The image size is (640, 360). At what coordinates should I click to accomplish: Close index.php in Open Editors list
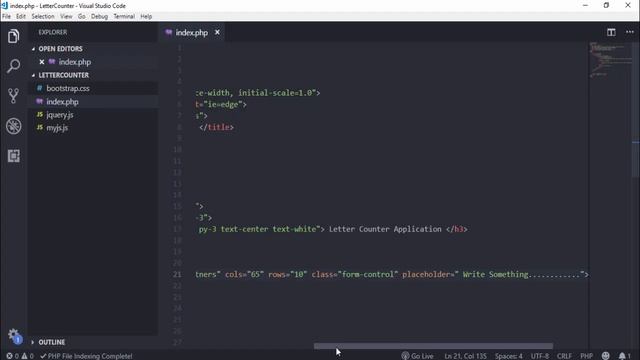(x=42, y=62)
